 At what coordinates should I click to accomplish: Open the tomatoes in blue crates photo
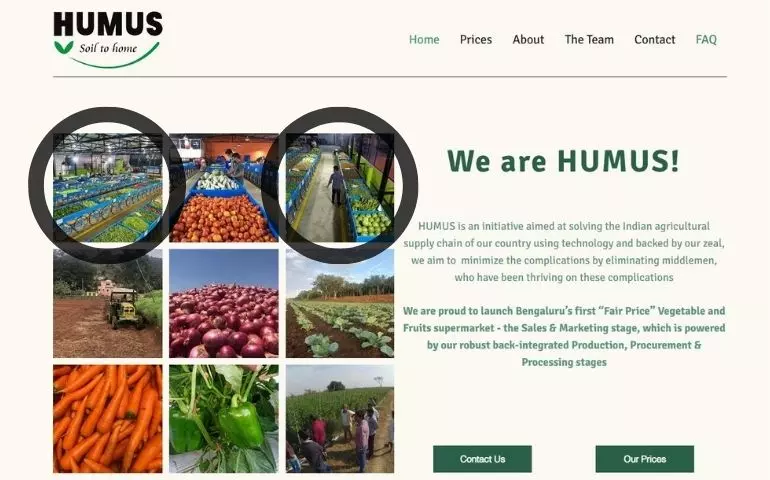click(223, 188)
